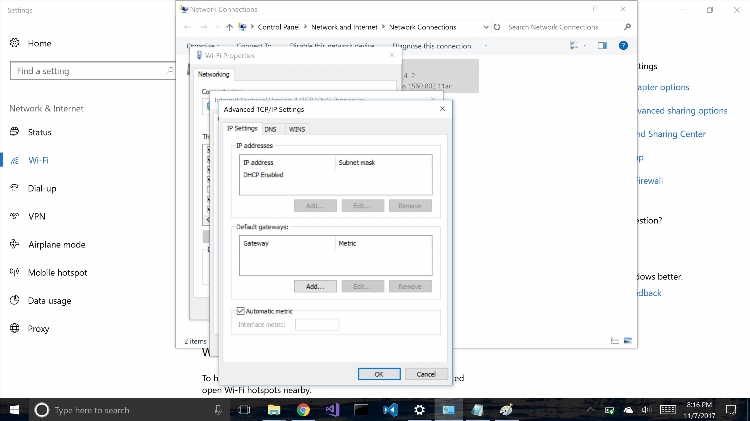The image size is (750, 421).
Task: Click the Find a setting search box
Action: coord(92,71)
